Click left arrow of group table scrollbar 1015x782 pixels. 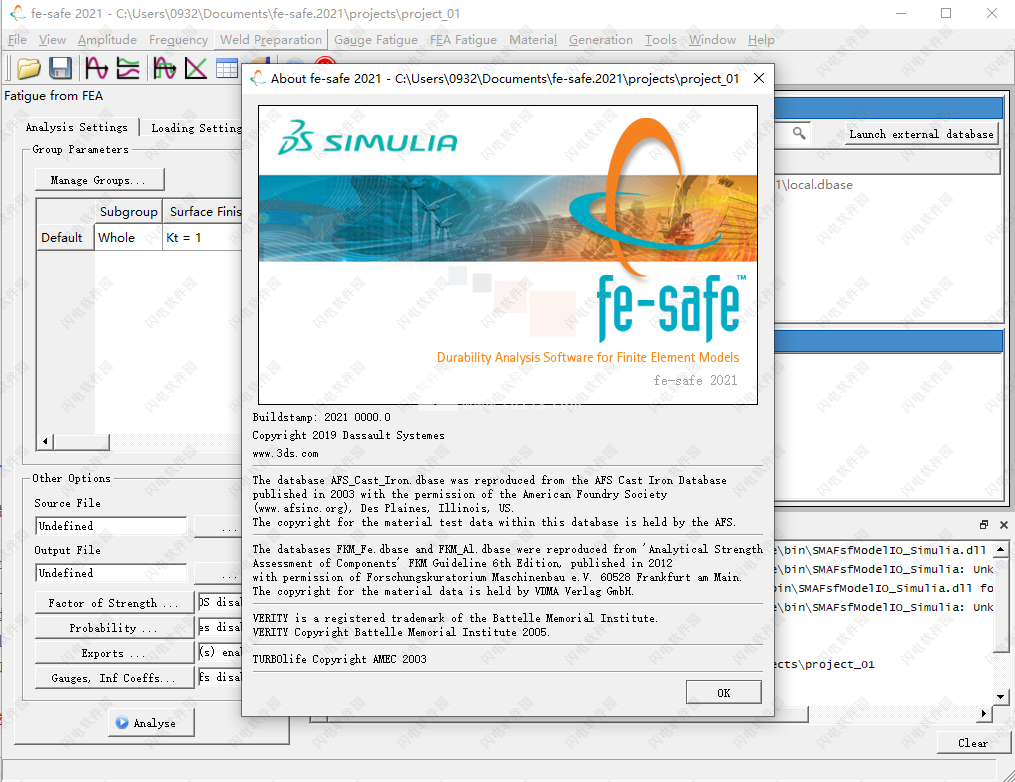[45, 441]
